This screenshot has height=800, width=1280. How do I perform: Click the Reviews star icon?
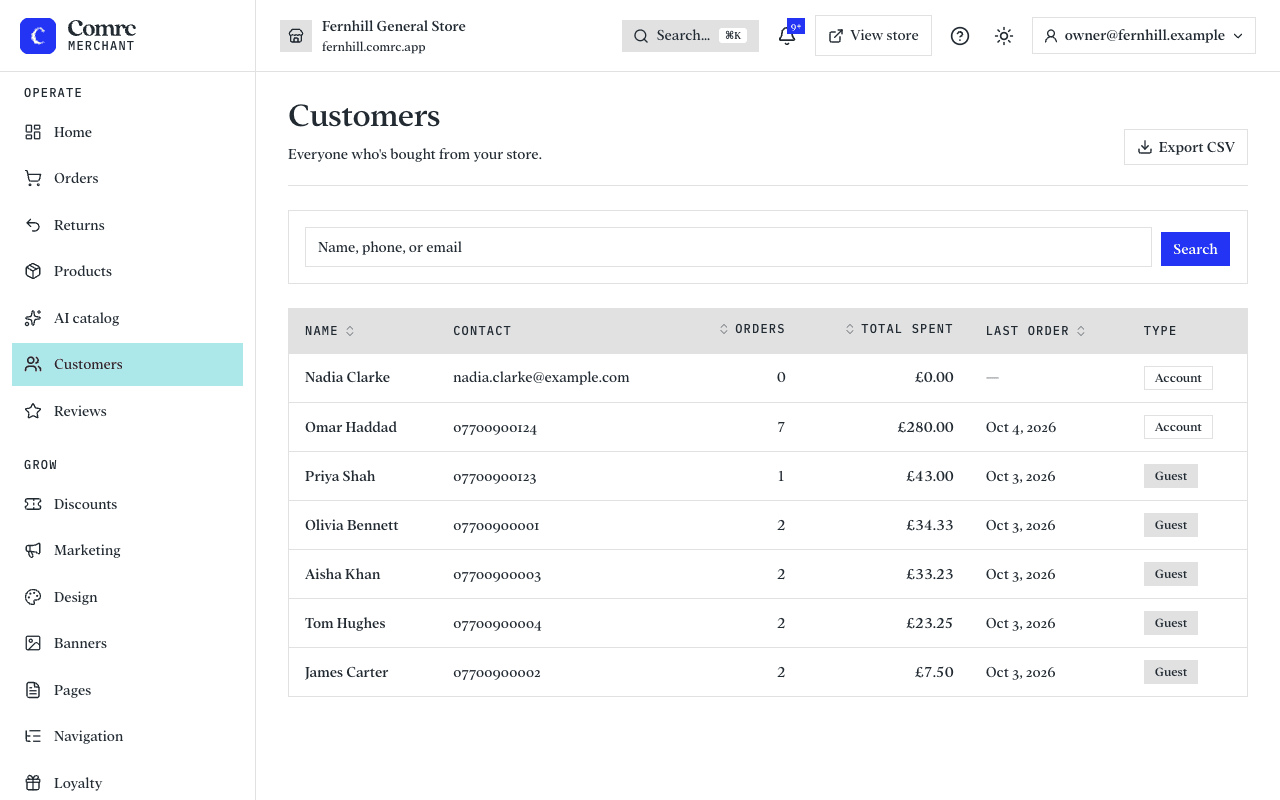pyautogui.click(x=33, y=411)
